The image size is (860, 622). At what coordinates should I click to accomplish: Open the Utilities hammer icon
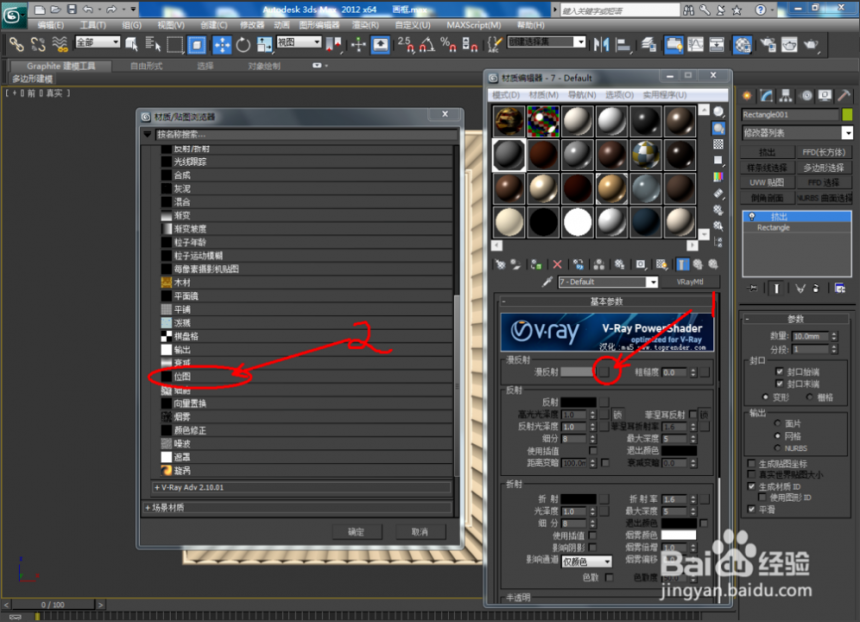(844, 96)
